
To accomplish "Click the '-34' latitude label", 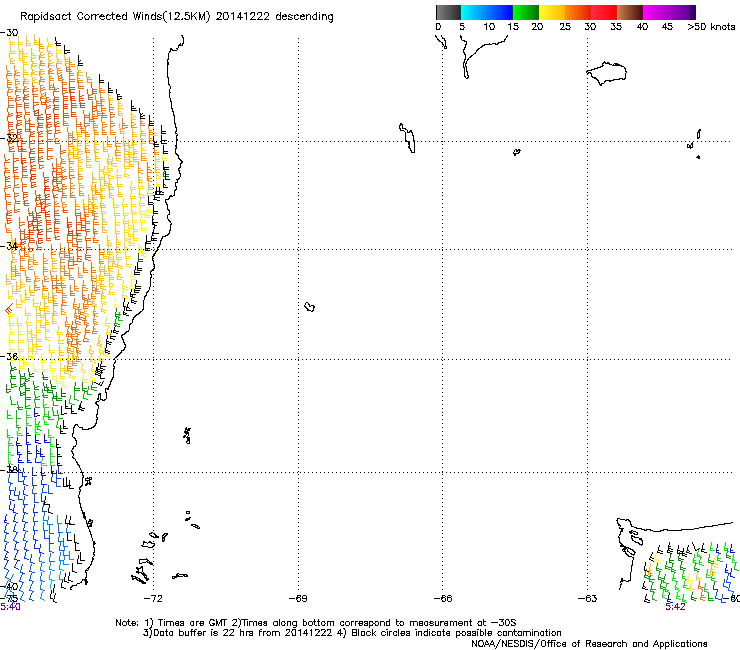I will point(9,246).
